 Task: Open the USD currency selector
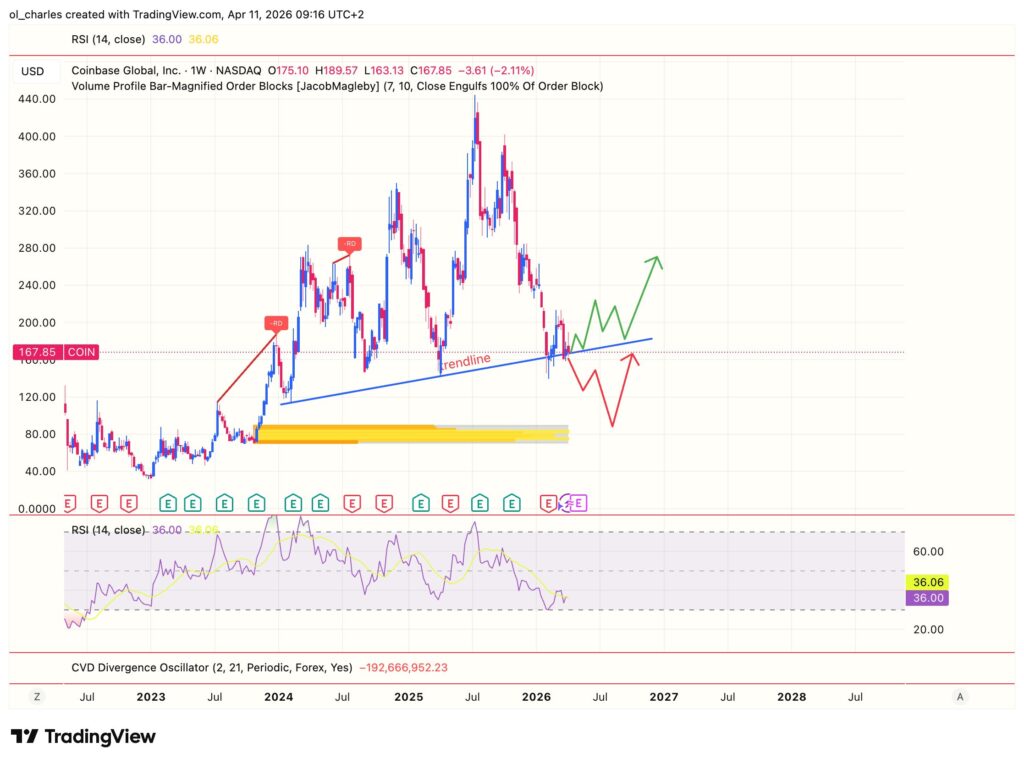tap(33, 71)
